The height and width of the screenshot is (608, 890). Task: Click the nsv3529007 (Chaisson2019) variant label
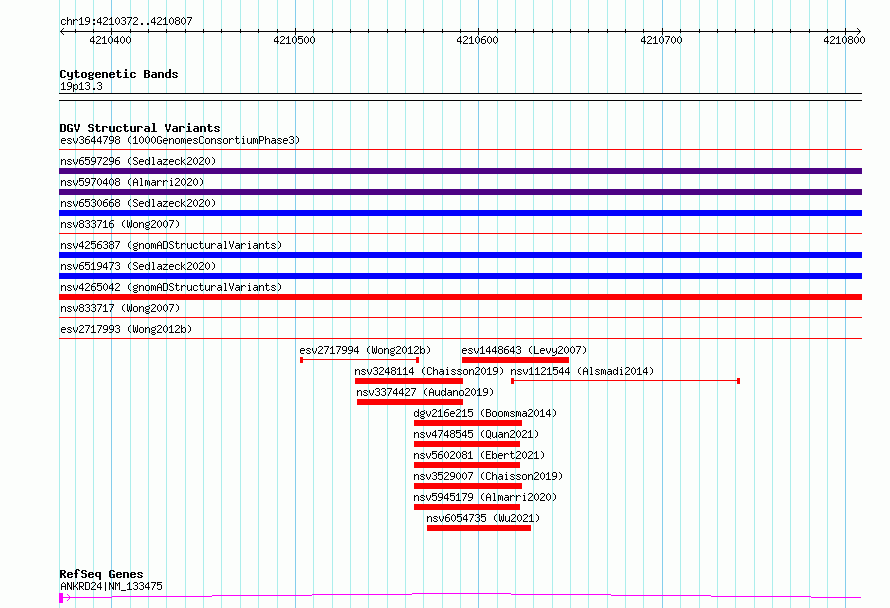(488, 476)
